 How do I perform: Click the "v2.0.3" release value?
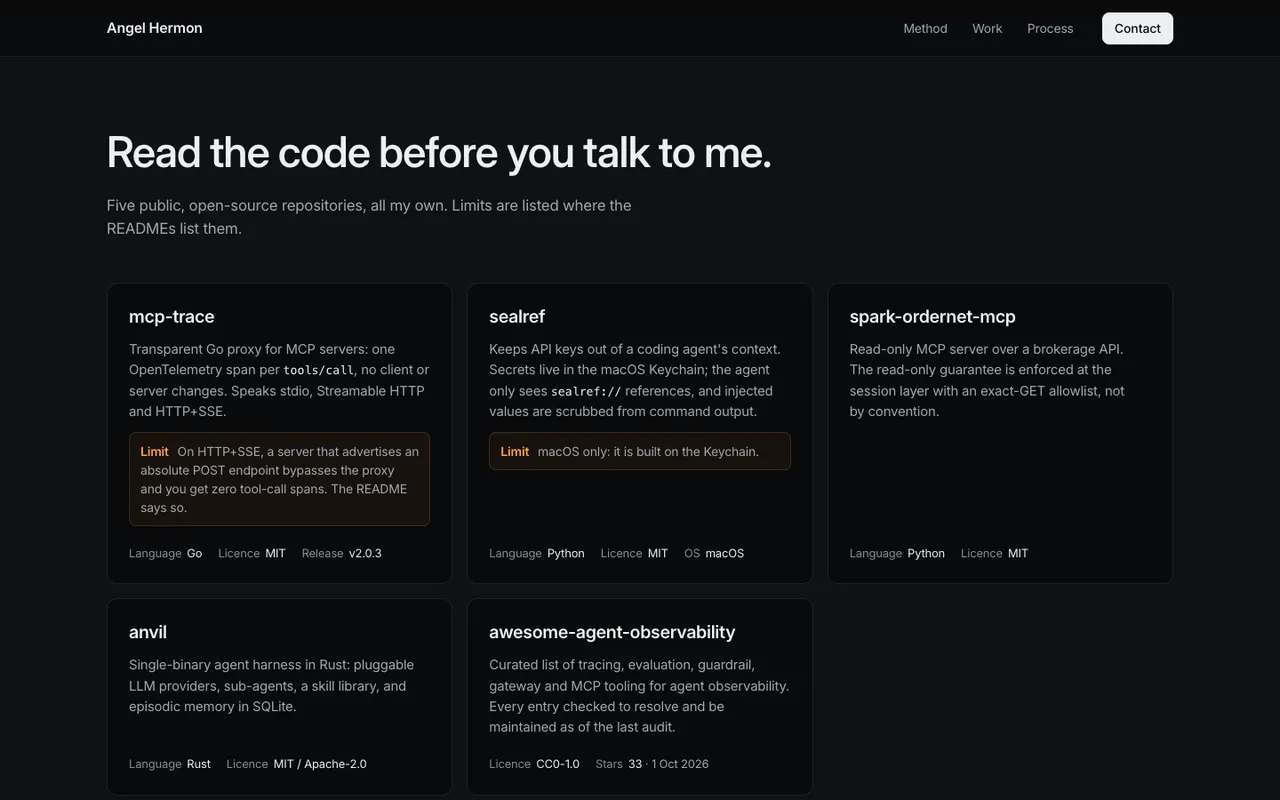coord(365,553)
